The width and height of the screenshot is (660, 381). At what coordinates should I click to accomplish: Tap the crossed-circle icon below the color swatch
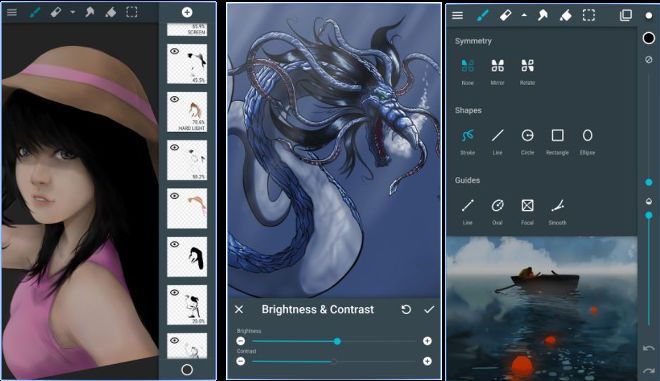coord(649,60)
